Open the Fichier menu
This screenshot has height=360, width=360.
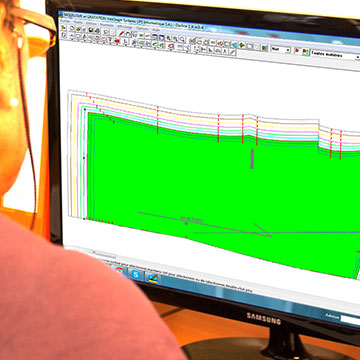pos(65,21)
